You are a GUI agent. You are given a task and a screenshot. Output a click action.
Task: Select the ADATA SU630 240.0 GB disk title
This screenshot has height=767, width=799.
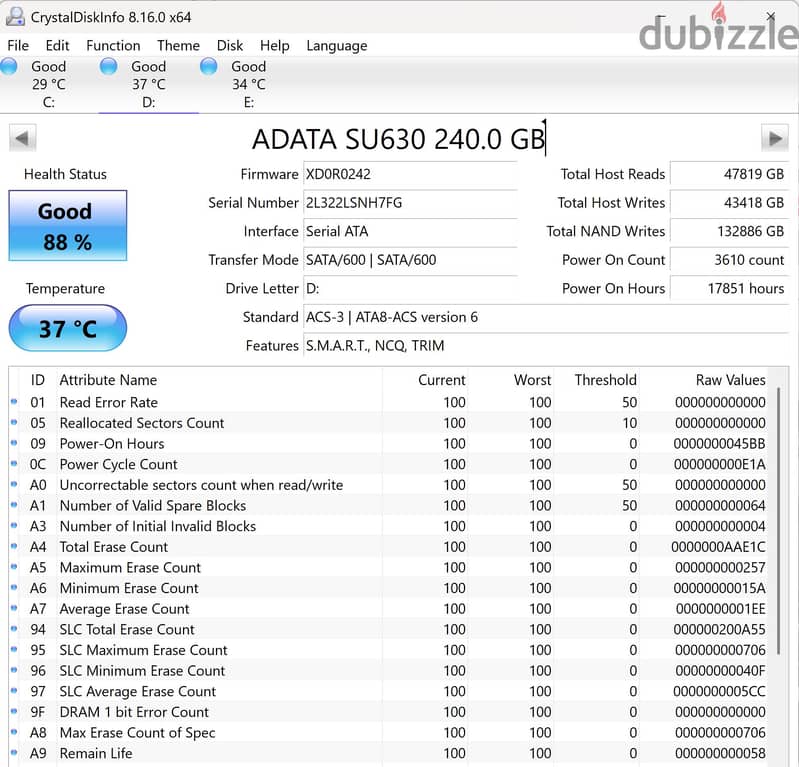tap(398, 139)
